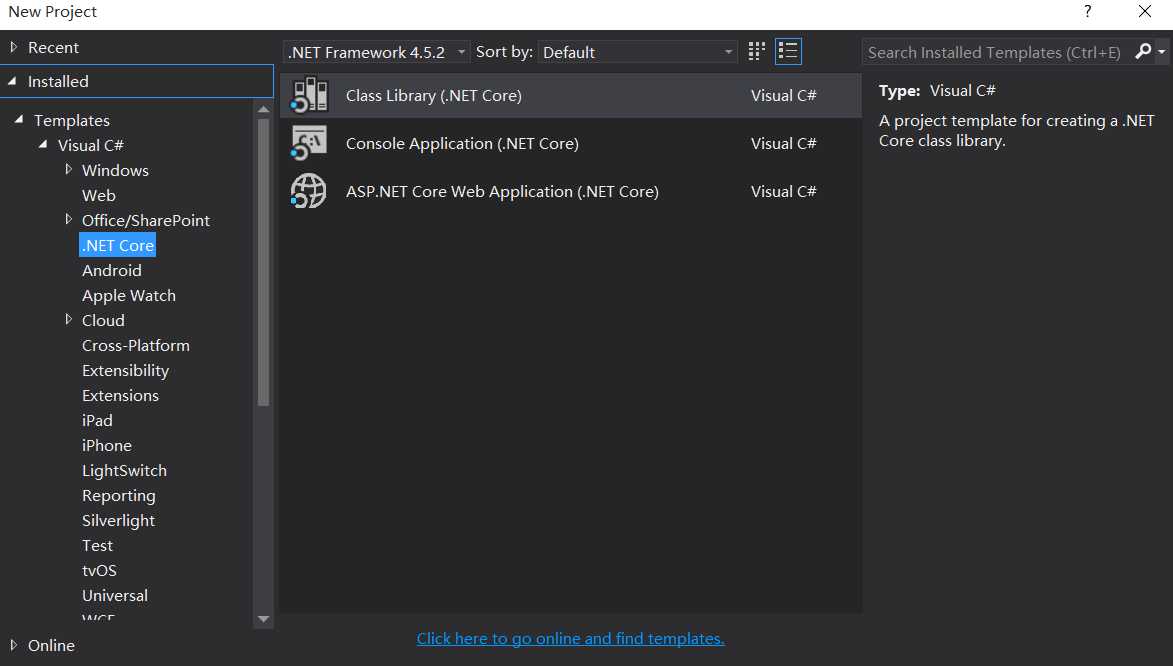Click the Class Library (.NET Core) name
1173x666 pixels.
click(x=434, y=95)
